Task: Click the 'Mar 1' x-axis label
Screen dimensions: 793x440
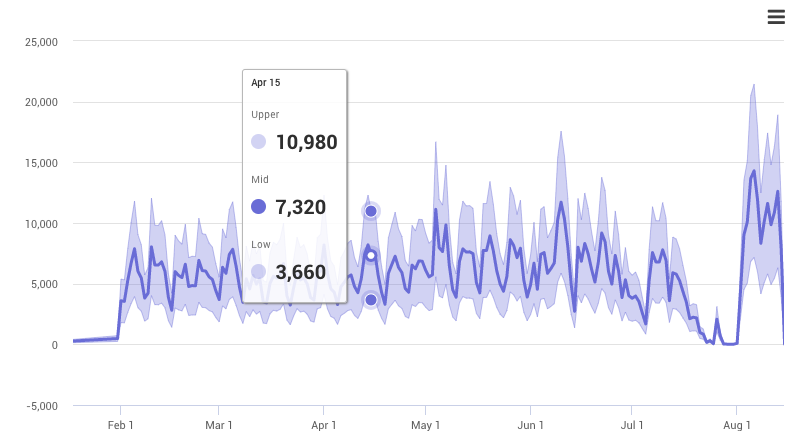Action: click(218, 425)
